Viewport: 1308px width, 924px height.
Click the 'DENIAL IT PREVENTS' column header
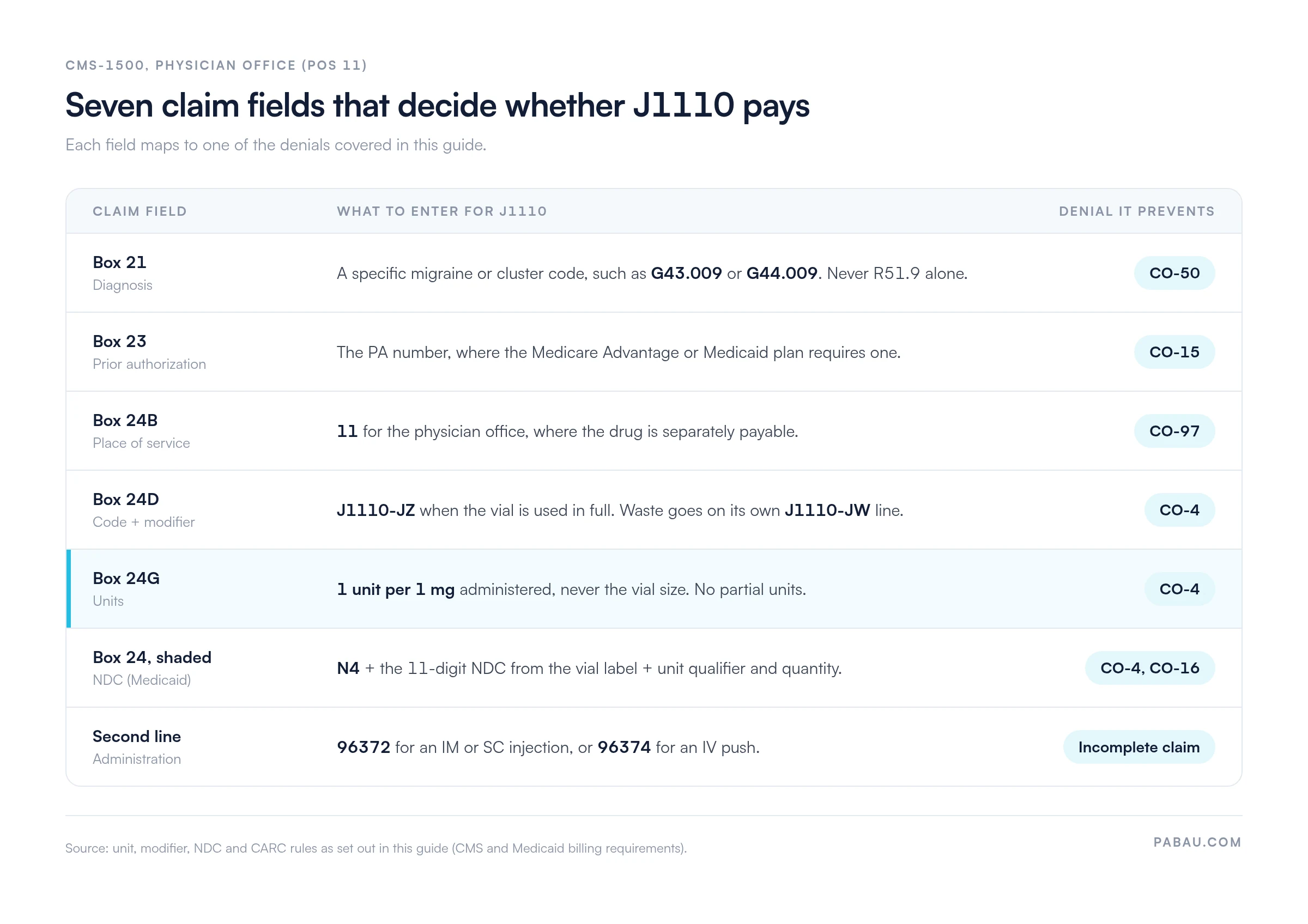point(1136,211)
